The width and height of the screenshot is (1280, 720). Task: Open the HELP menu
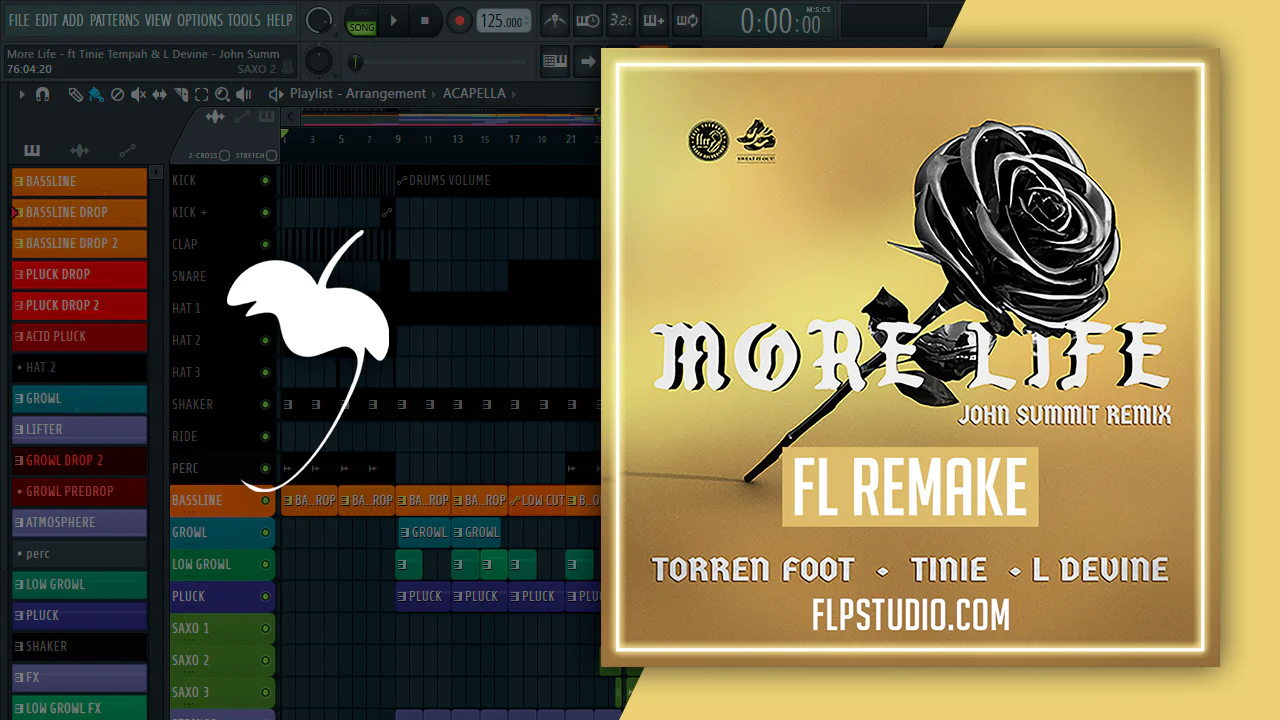(x=280, y=20)
